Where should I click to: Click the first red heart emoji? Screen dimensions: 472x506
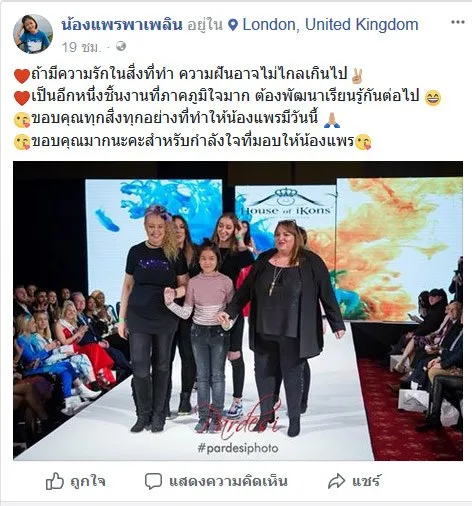(22, 75)
